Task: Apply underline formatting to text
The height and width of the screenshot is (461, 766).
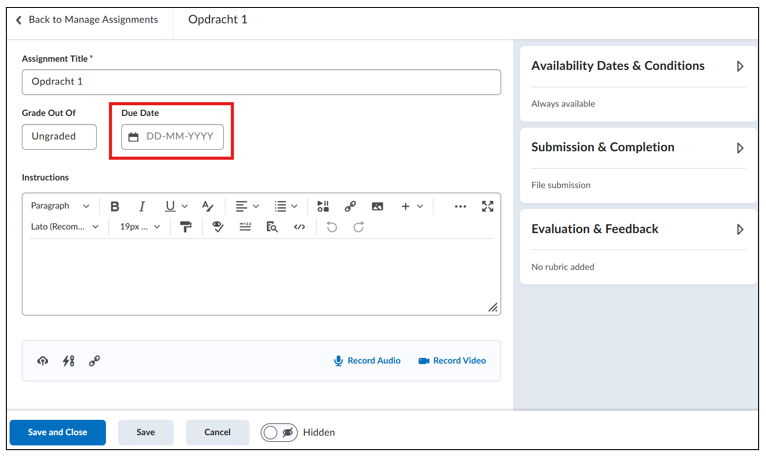Action: tap(170, 207)
